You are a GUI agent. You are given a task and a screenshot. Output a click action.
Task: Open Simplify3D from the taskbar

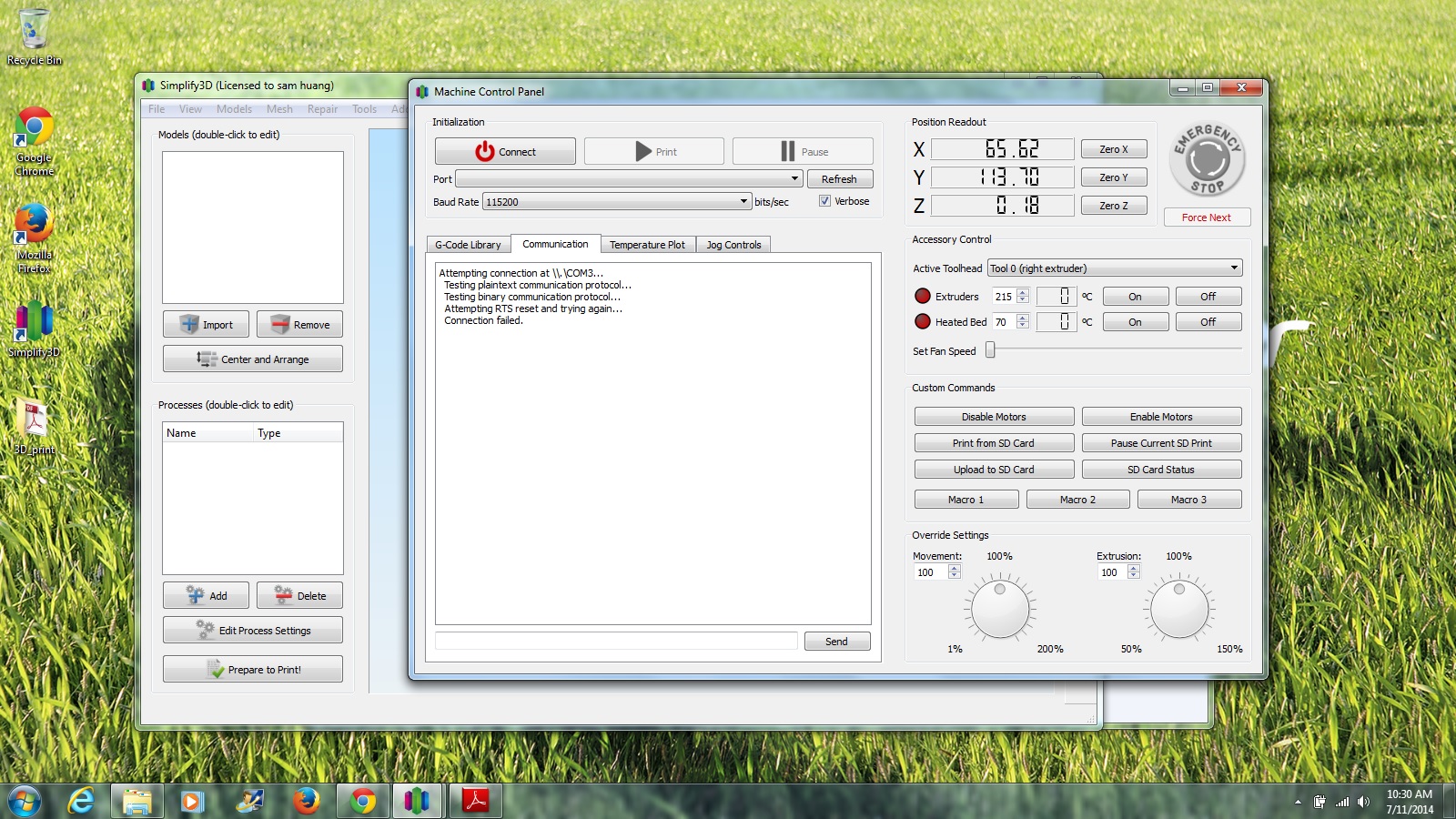(x=417, y=801)
